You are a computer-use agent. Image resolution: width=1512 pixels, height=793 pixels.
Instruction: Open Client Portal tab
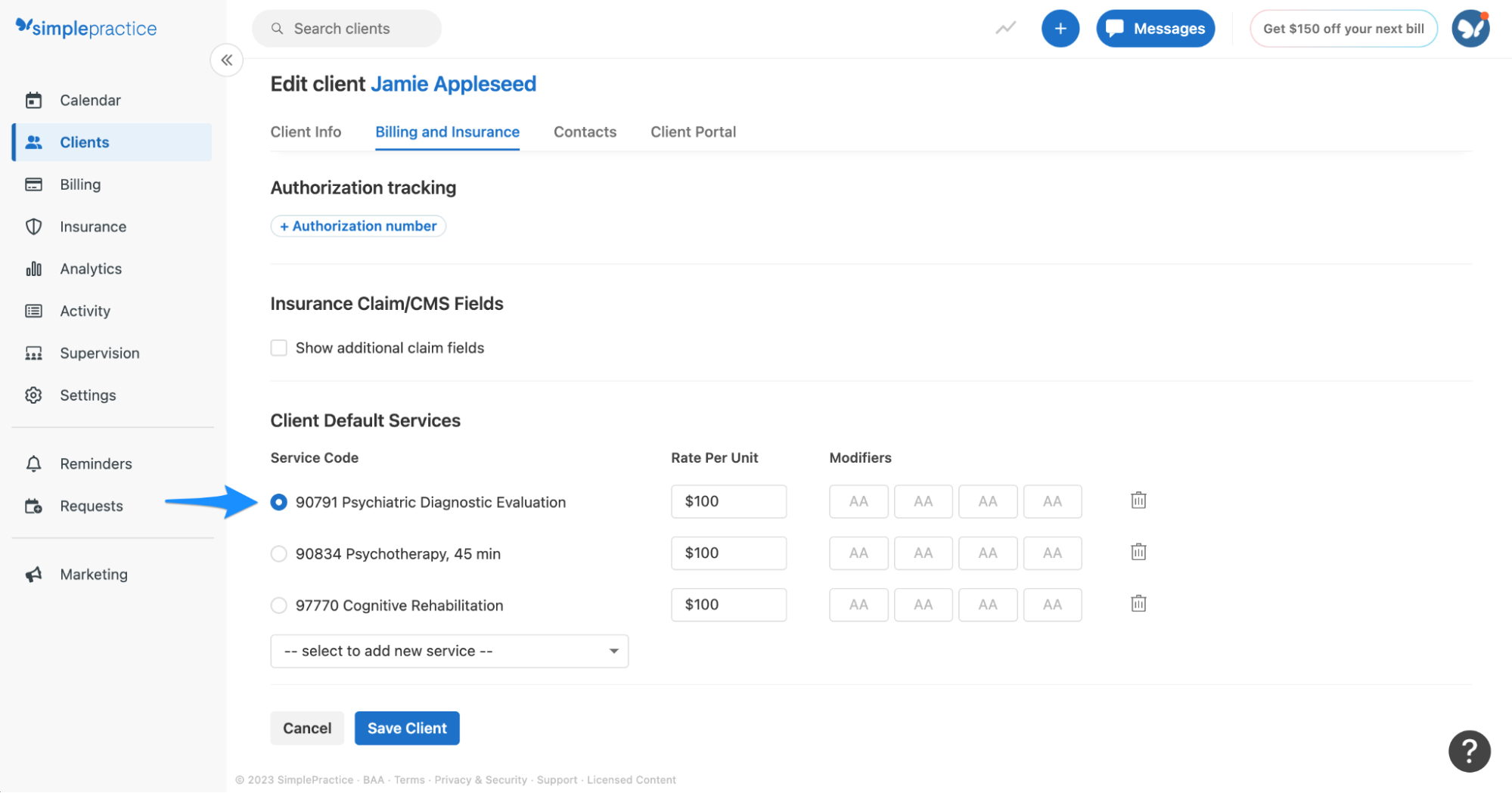coord(693,132)
